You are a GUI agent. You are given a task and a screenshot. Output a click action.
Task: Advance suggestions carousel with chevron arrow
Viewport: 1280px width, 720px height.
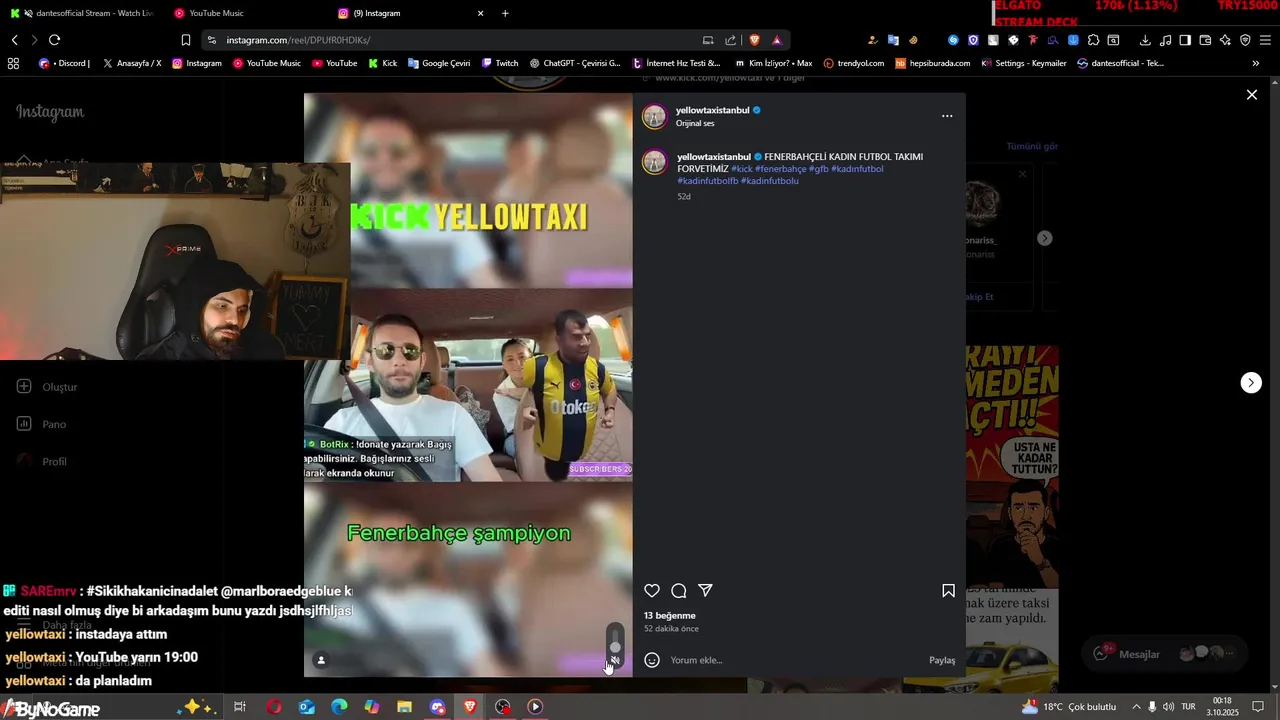tap(1045, 238)
